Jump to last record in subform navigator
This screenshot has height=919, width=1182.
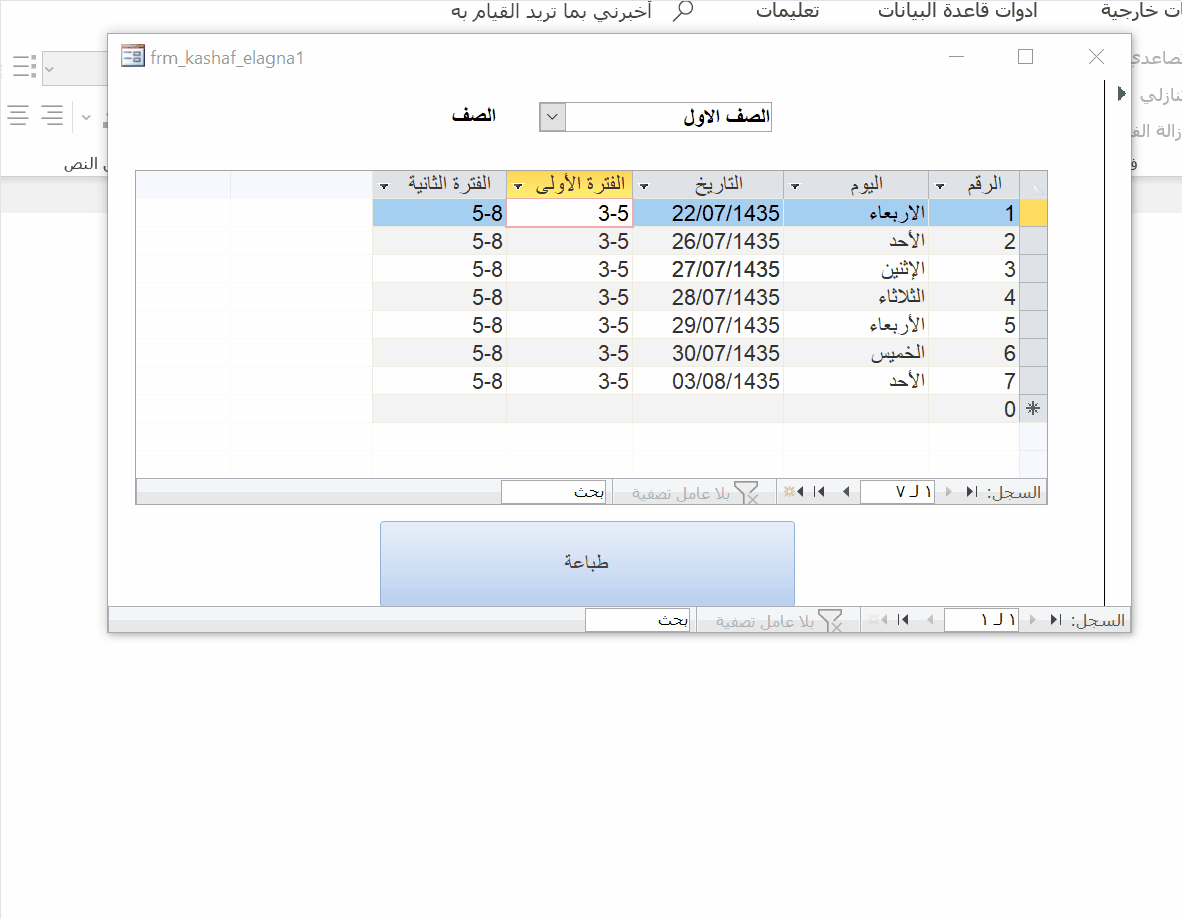coord(819,492)
